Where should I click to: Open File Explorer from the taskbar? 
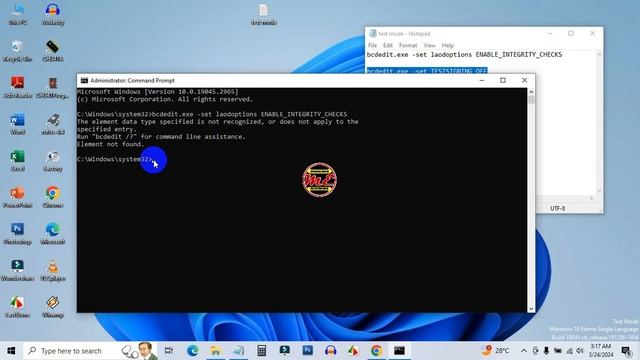(216, 351)
